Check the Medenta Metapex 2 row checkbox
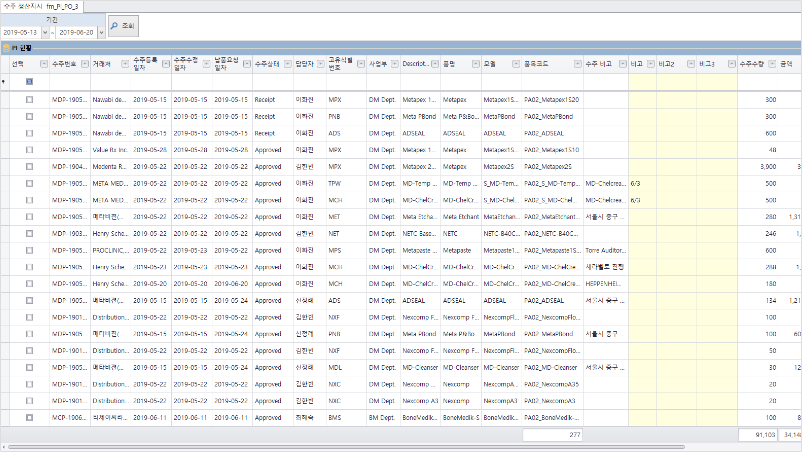Image resolution: width=802 pixels, height=452 pixels. [29, 167]
